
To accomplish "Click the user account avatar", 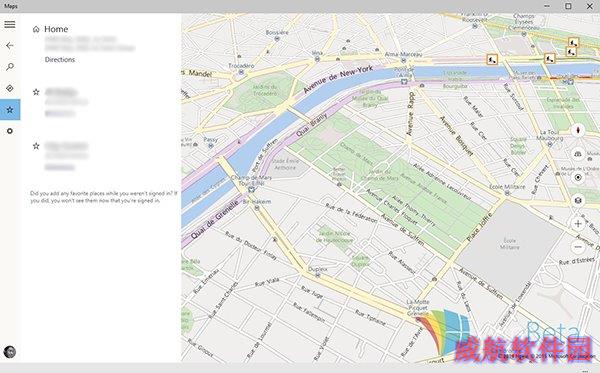I will click(x=10, y=351).
